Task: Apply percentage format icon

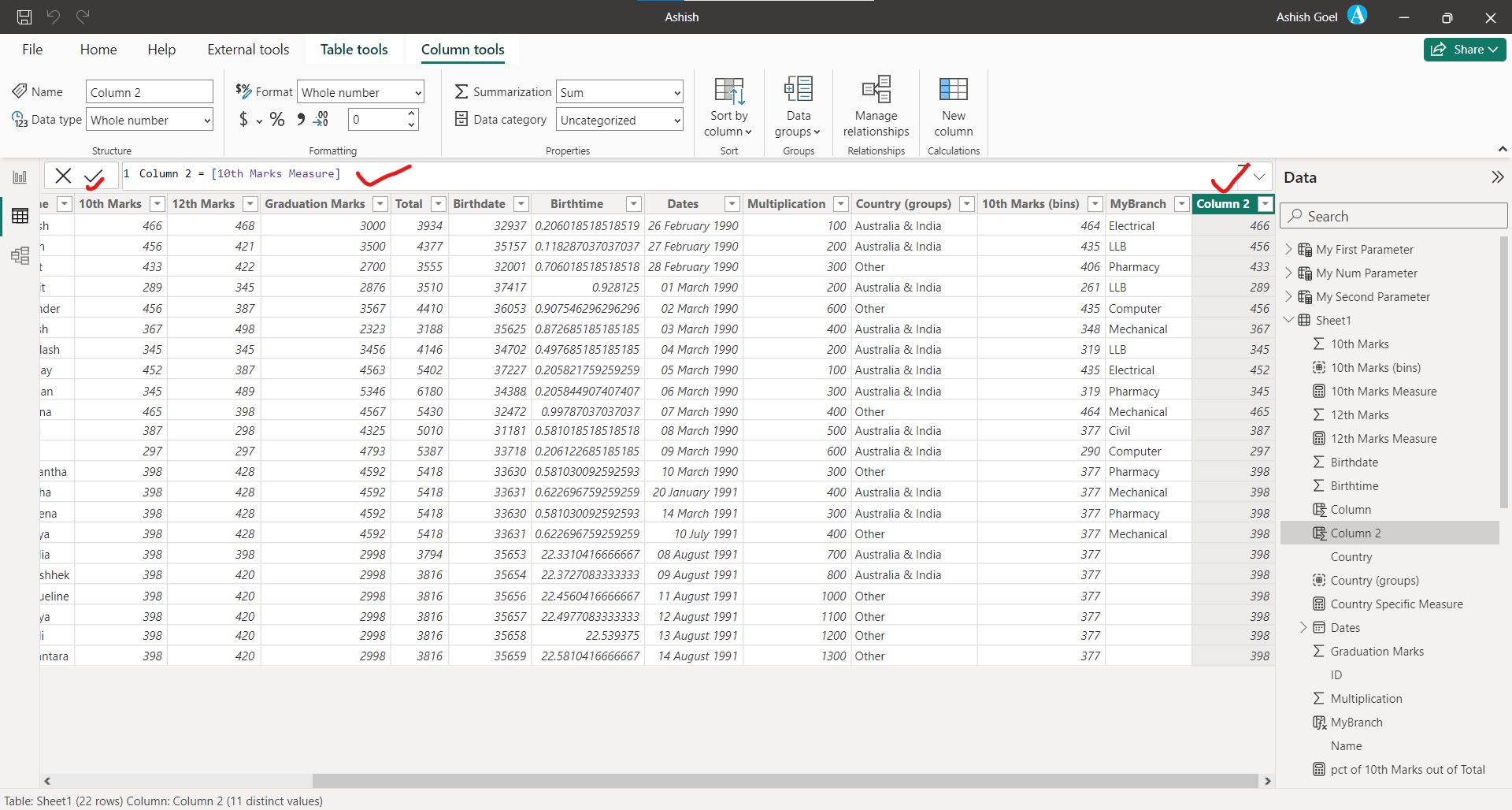Action: tap(277, 120)
